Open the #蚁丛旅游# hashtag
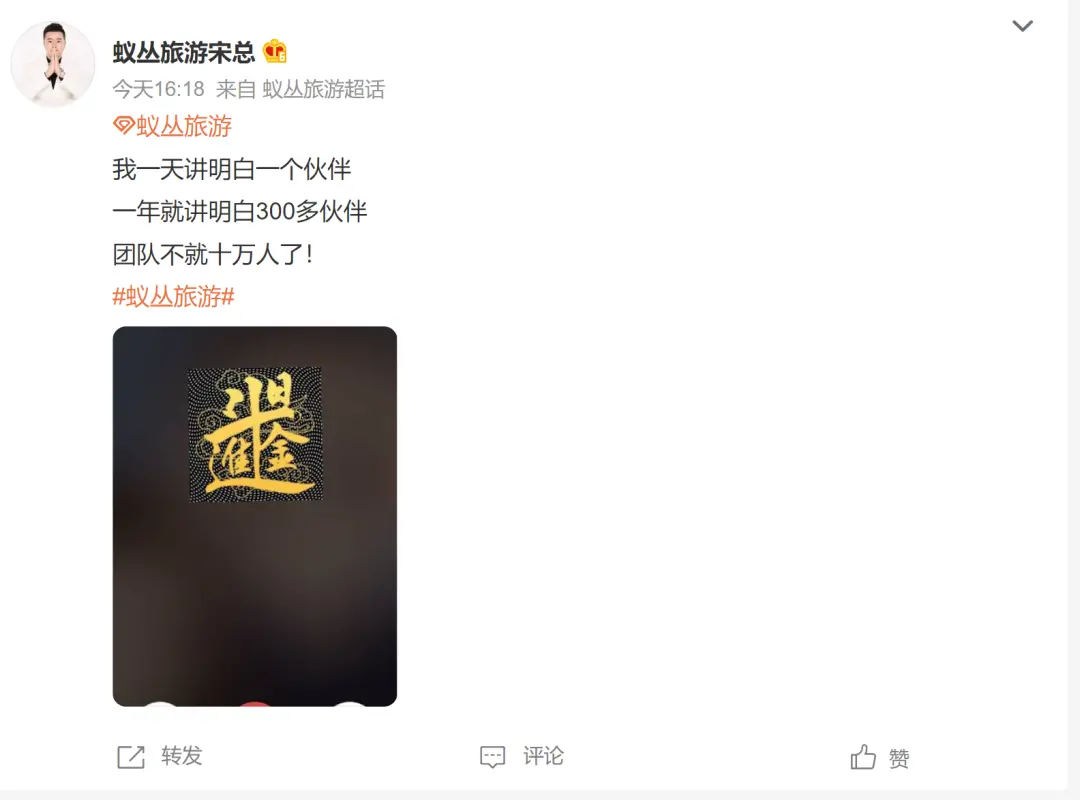Image resolution: width=1080 pixels, height=800 pixels. pos(174,296)
